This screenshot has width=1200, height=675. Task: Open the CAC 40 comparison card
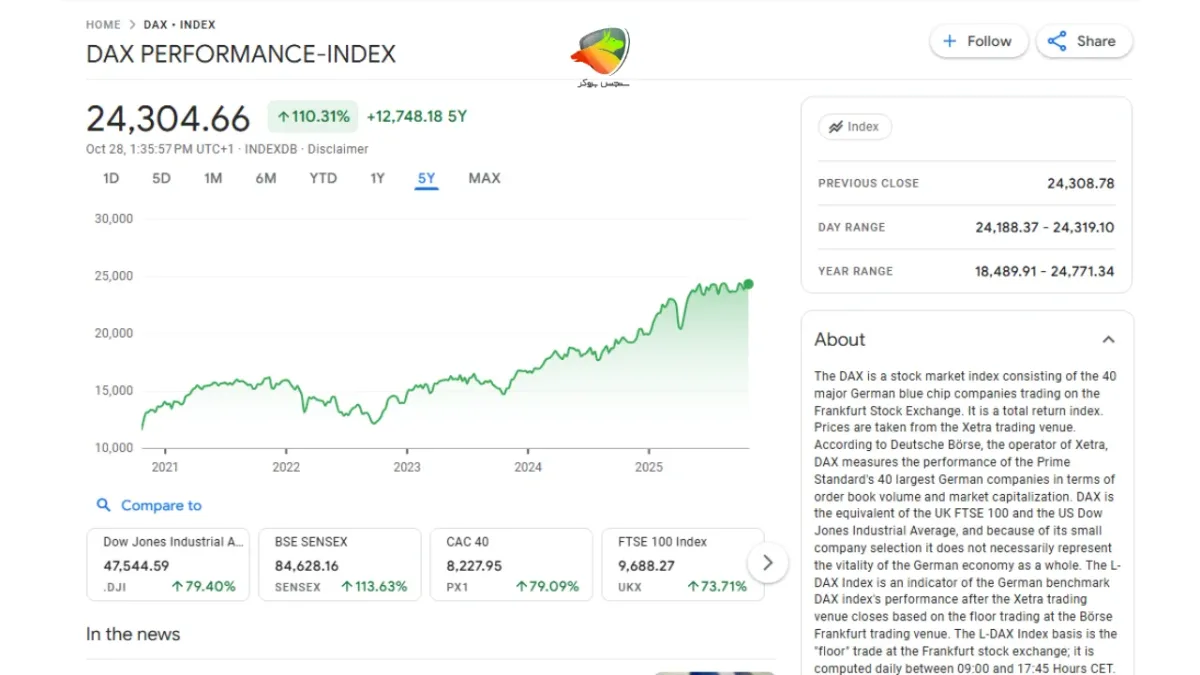tap(512, 565)
